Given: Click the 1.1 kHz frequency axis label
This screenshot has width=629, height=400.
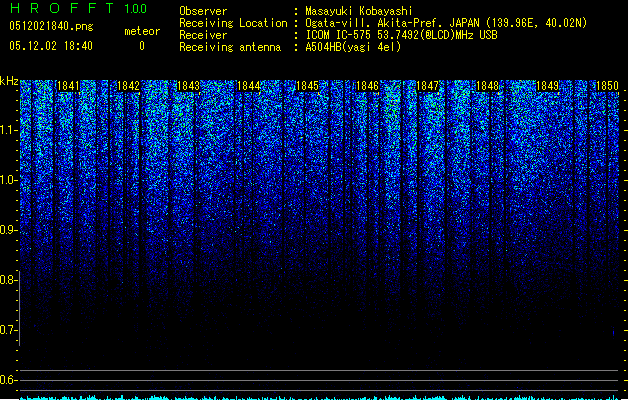Looking at the screenshot, I should point(9,130).
